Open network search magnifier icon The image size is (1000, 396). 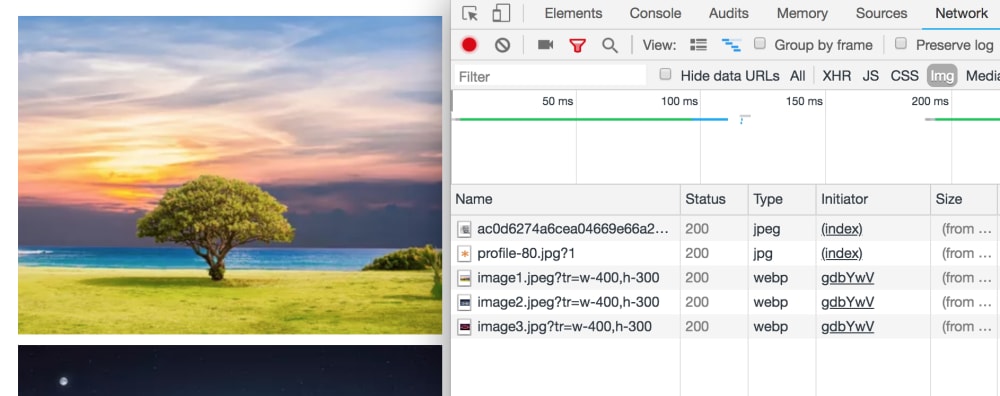[x=610, y=45]
